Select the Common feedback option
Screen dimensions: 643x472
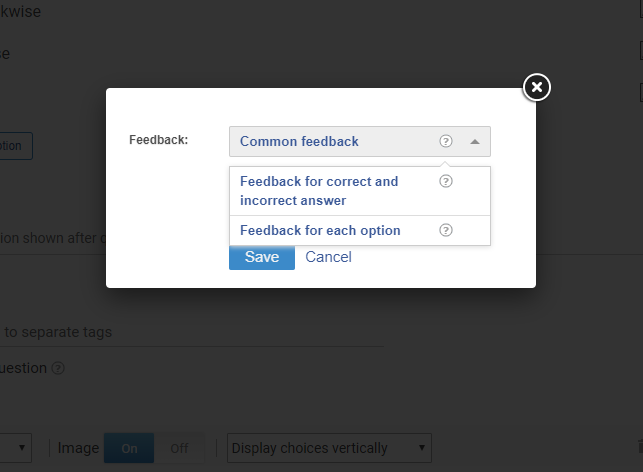click(x=299, y=142)
